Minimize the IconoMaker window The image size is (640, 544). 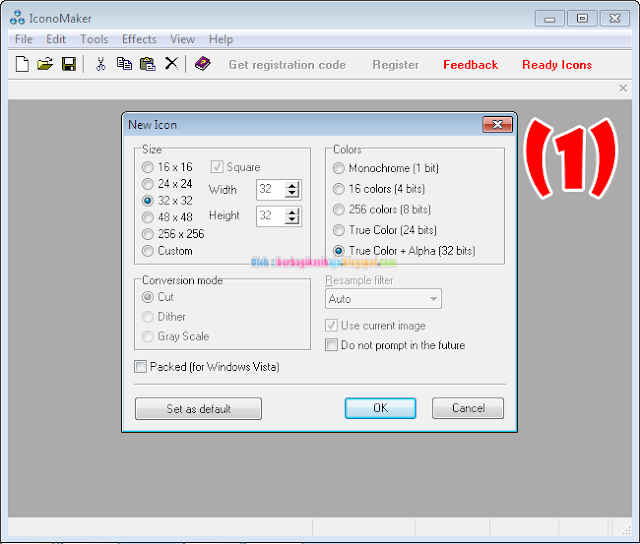click(550, 19)
